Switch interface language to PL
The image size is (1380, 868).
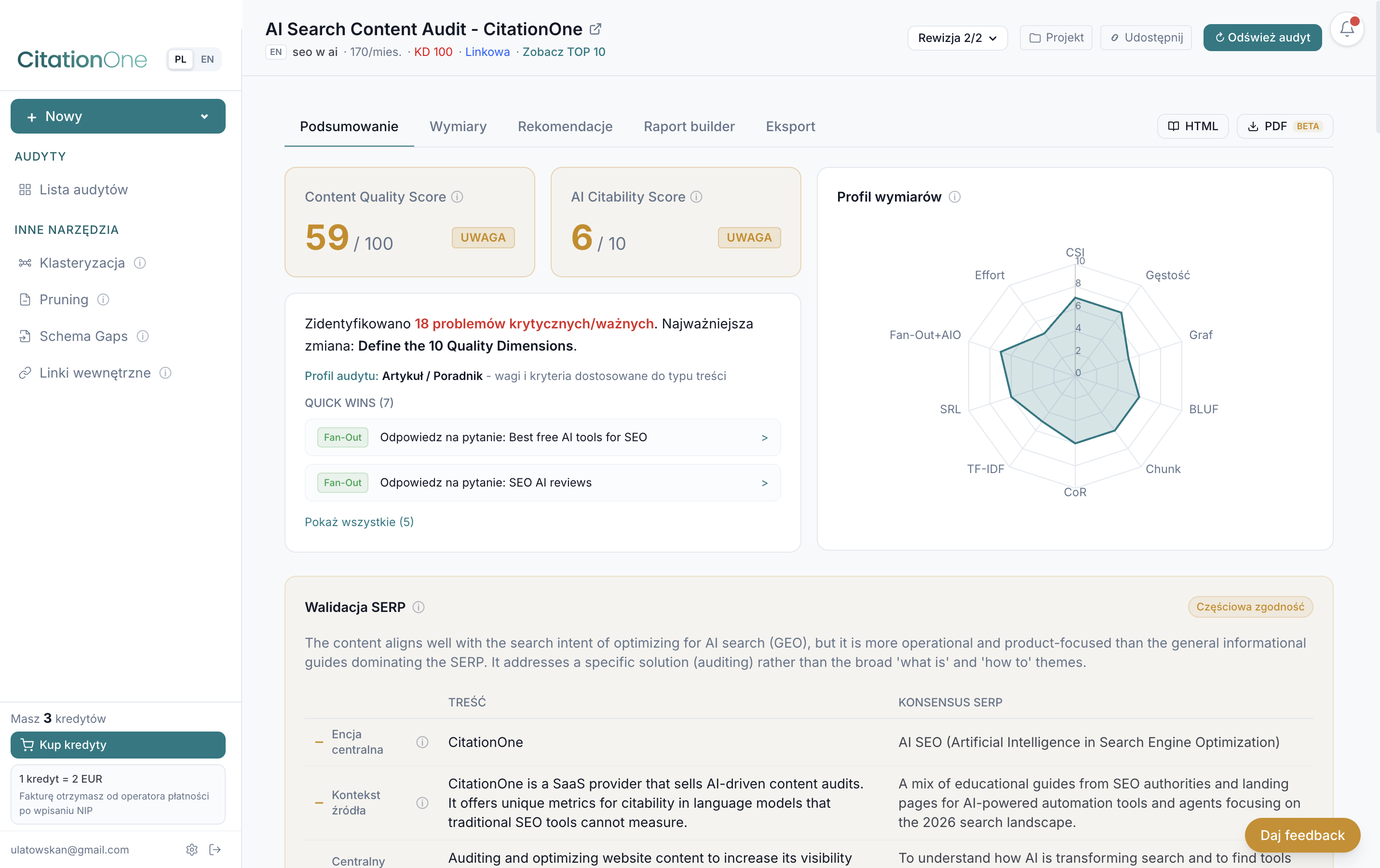180,59
